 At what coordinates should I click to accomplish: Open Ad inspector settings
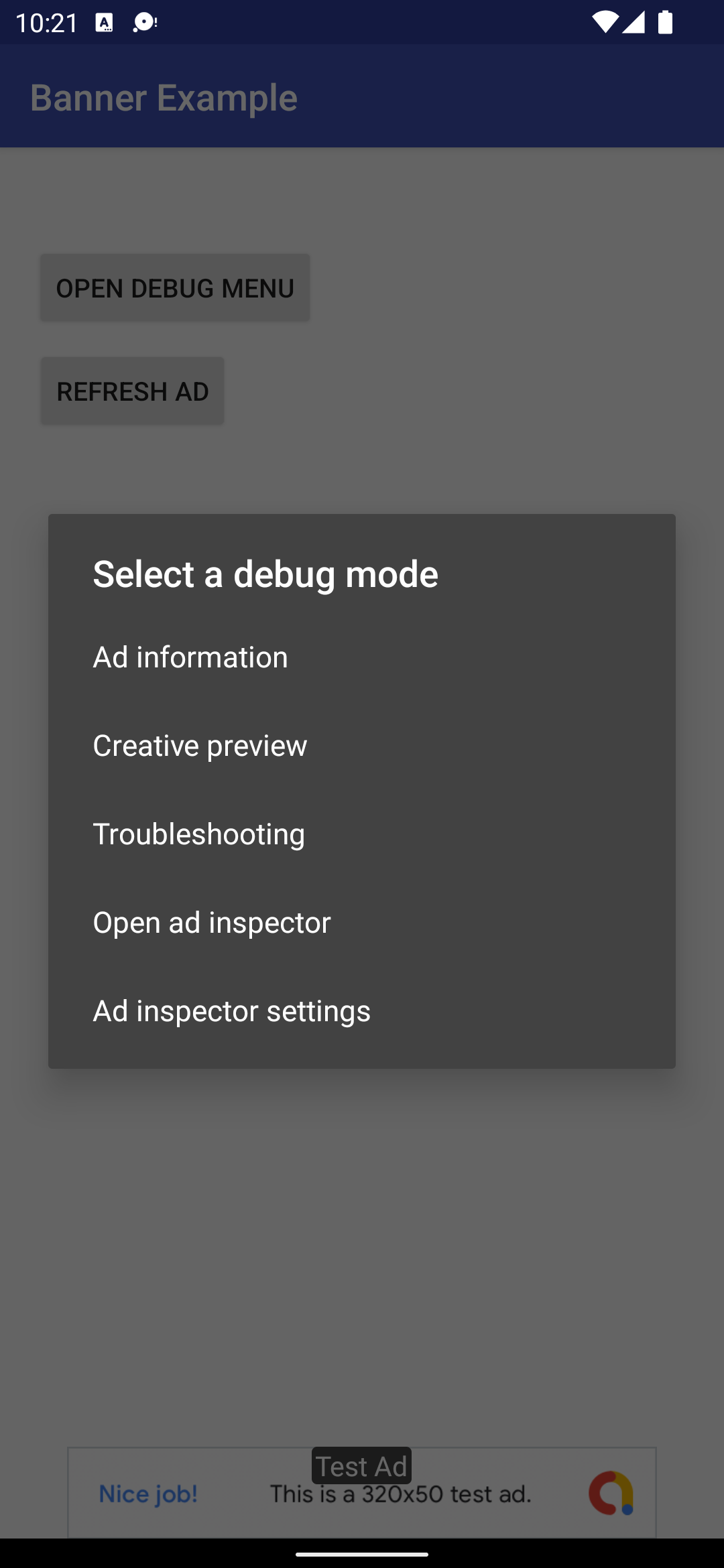click(x=231, y=1010)
